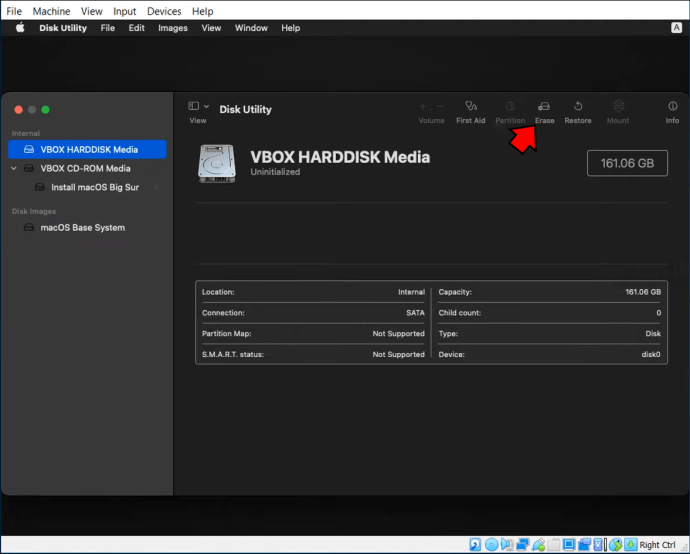The height and width of the screenshot is (554, 690).
Task: Open VirtualBox Machine menu
Action: tap(51, 11)
